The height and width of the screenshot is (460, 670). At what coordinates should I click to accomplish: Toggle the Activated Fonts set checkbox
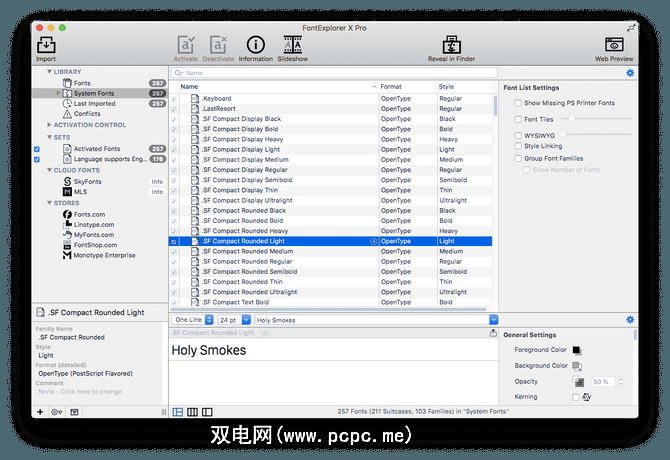(37, 149)
